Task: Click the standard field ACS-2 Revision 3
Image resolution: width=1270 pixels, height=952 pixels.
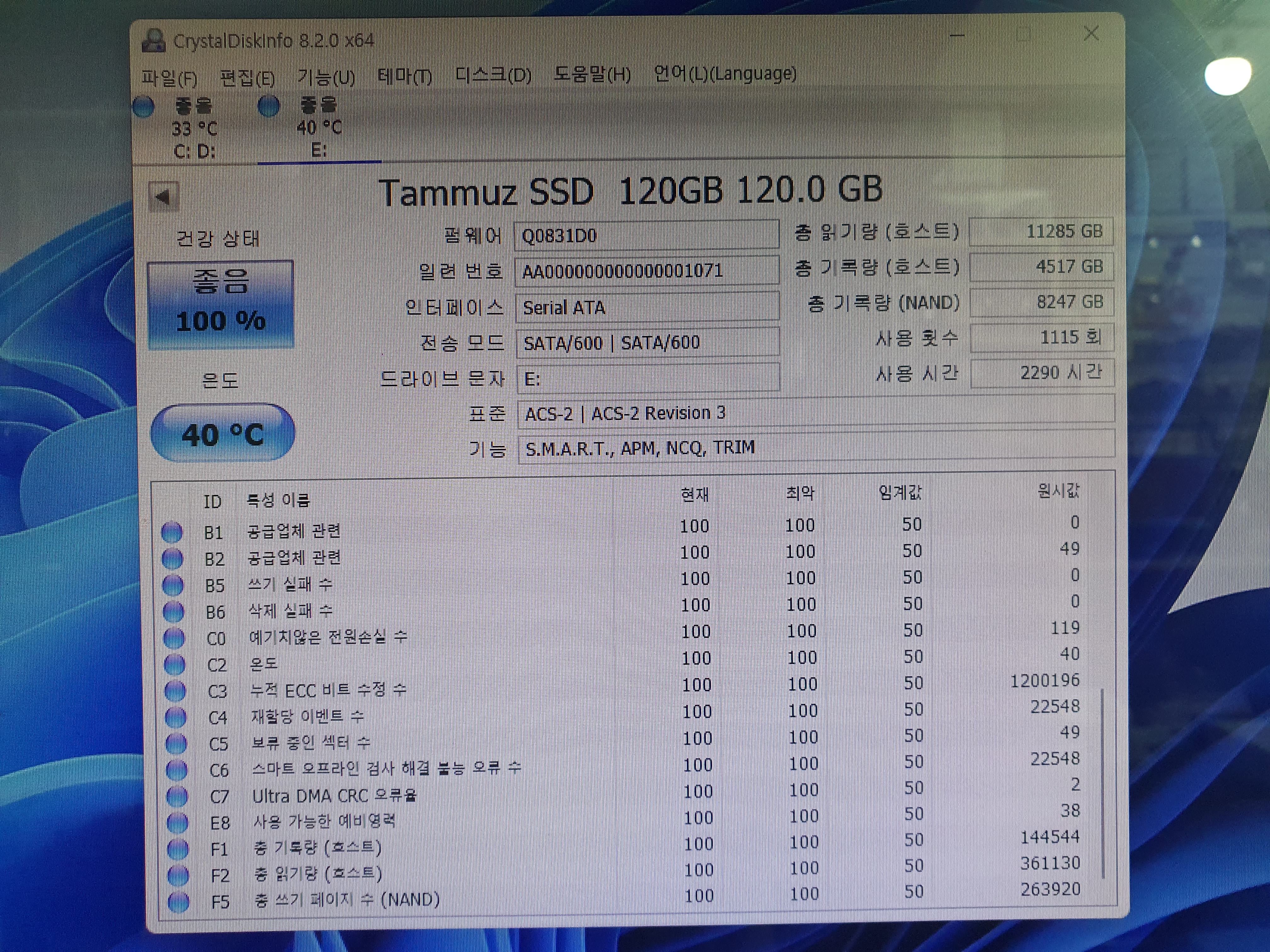Action: (816, 412)
